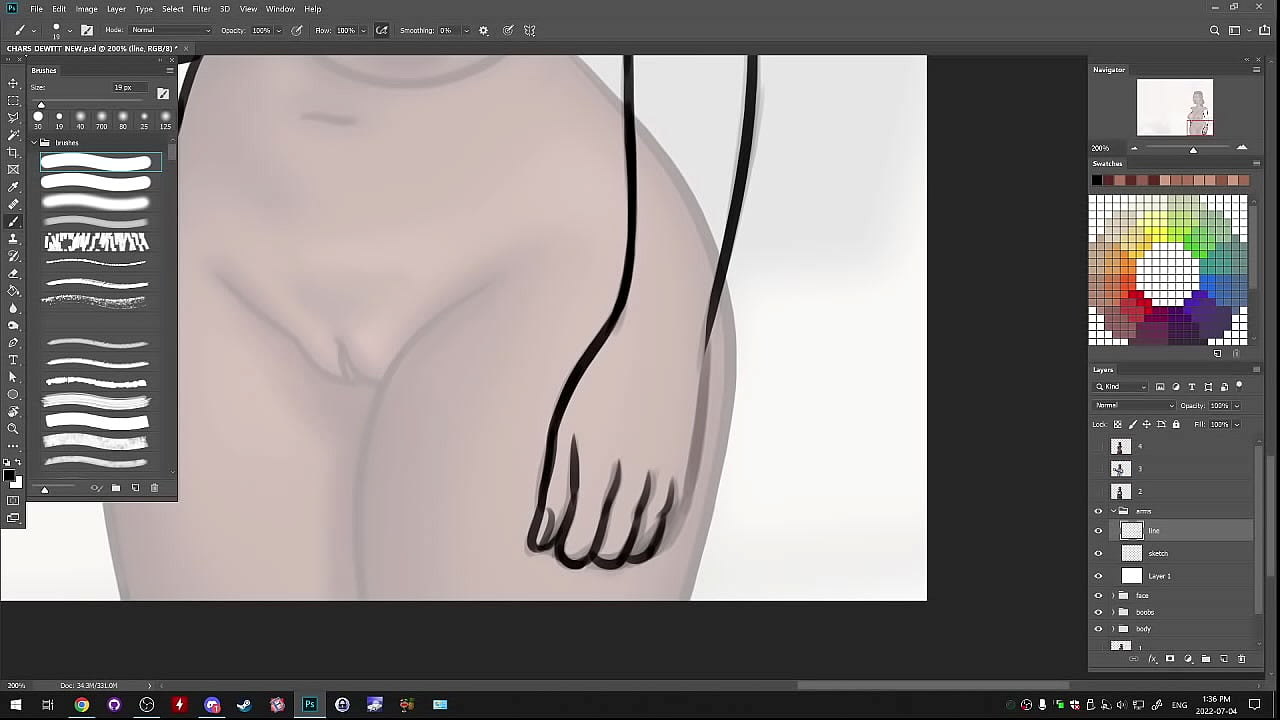Activate the Zoom tool
This screenshot has width=1280, height=720.
(13, 429)
